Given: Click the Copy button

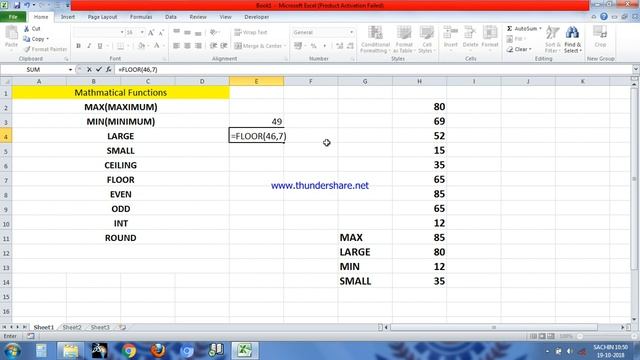Looking at the screenshot, I should [36, 39].
